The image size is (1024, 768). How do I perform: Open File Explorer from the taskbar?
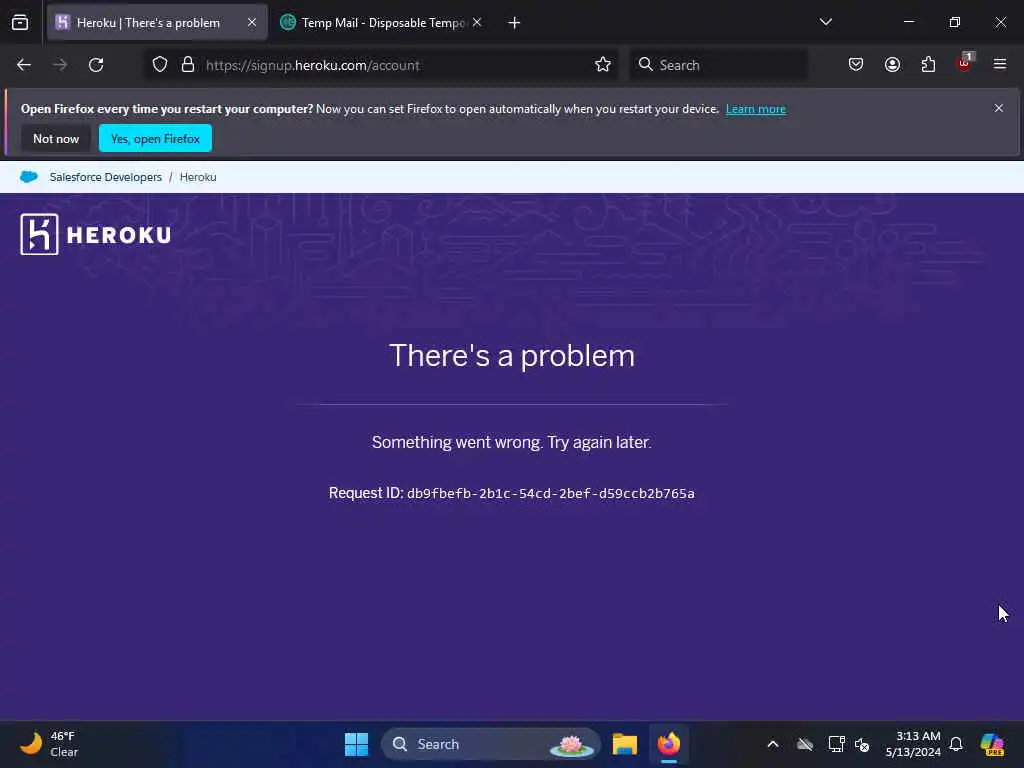pos(625,744)
